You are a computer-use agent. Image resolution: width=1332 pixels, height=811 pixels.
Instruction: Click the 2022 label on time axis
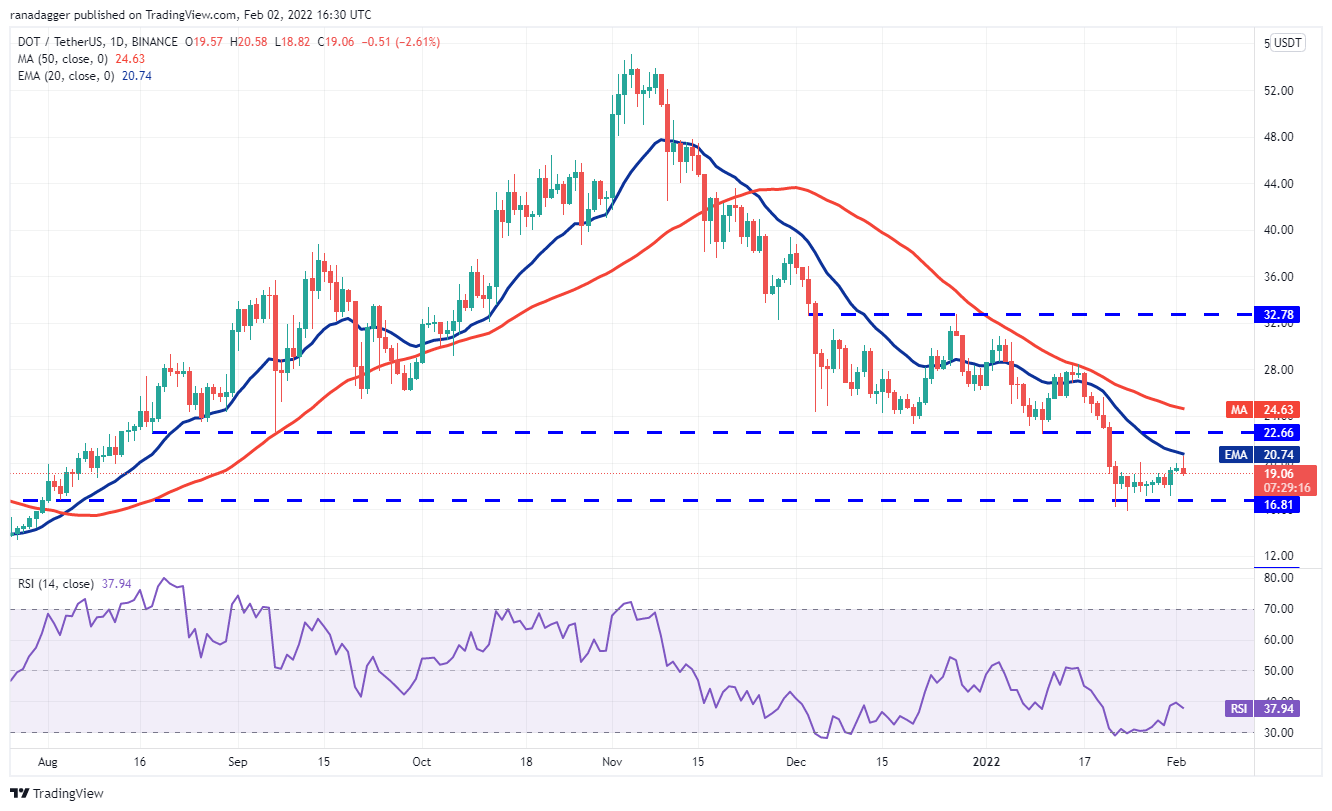pyautogui.click(x=987, y=760)
